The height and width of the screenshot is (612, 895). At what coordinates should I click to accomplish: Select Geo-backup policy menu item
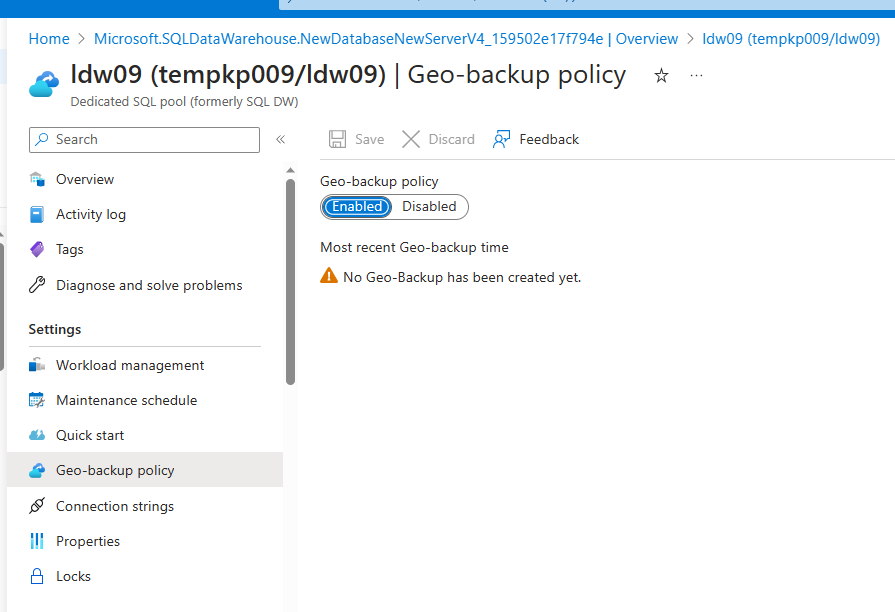tap(144, 470)
